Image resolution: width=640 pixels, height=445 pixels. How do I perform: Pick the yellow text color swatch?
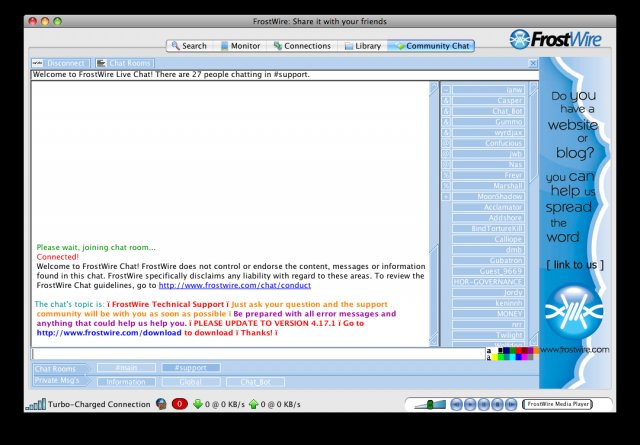[495, 357]
